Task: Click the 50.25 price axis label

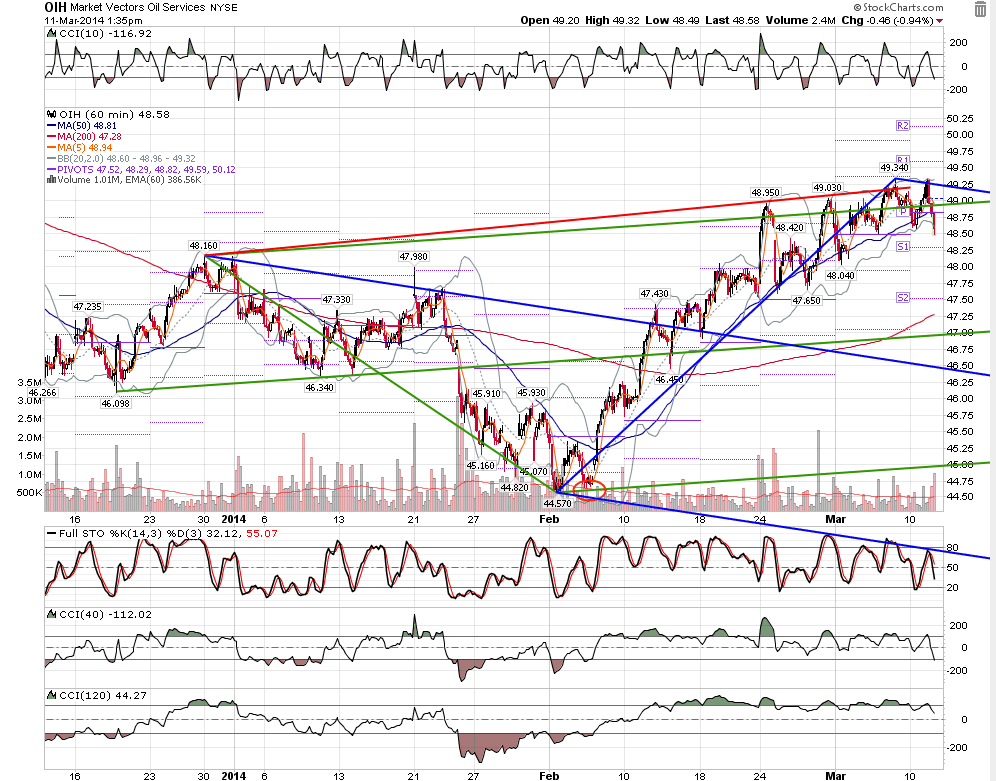Action: pyautogui.click(x=960, y=118)
